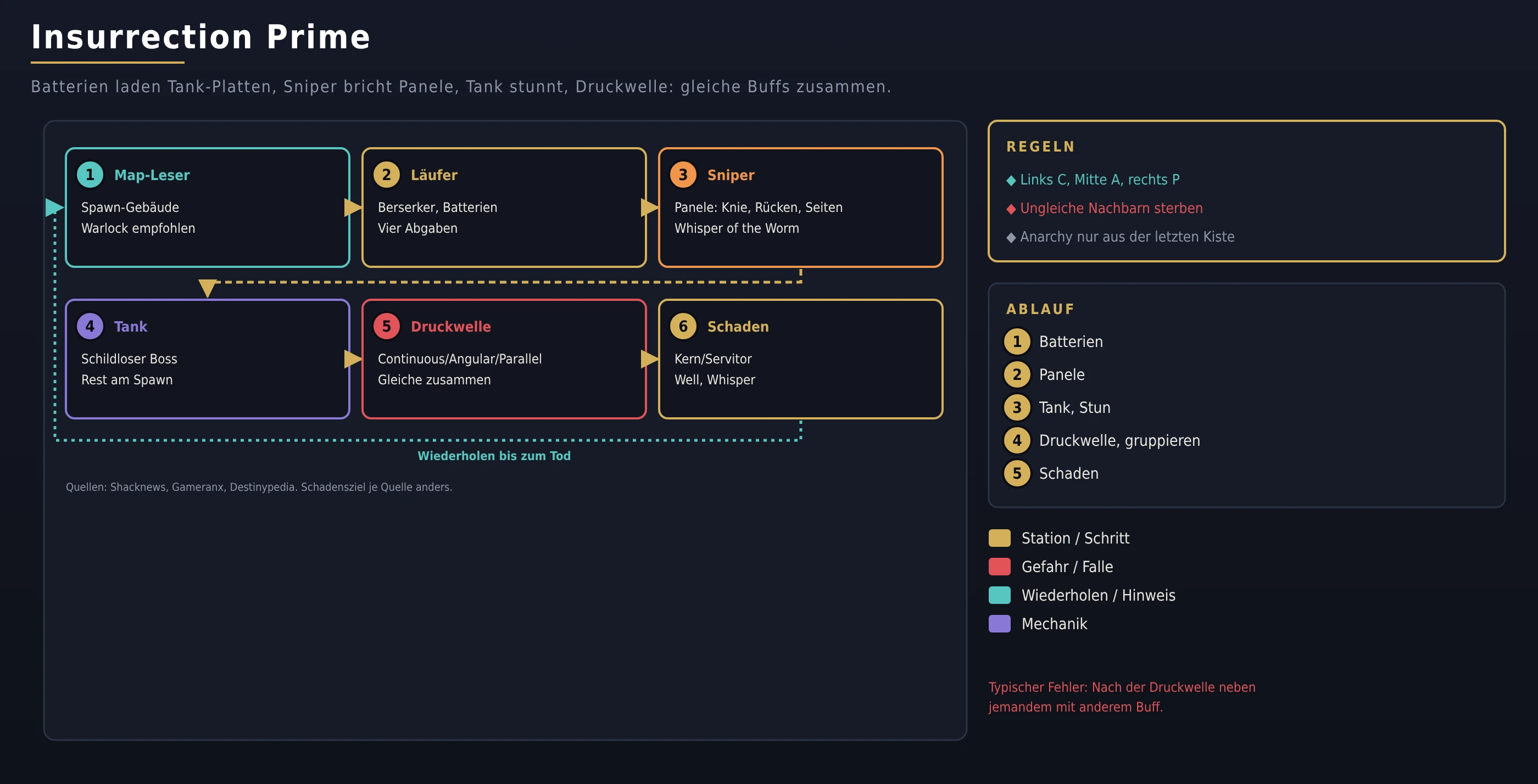Click the yellow Station / Schritt legend swatch

[1000, 538]
